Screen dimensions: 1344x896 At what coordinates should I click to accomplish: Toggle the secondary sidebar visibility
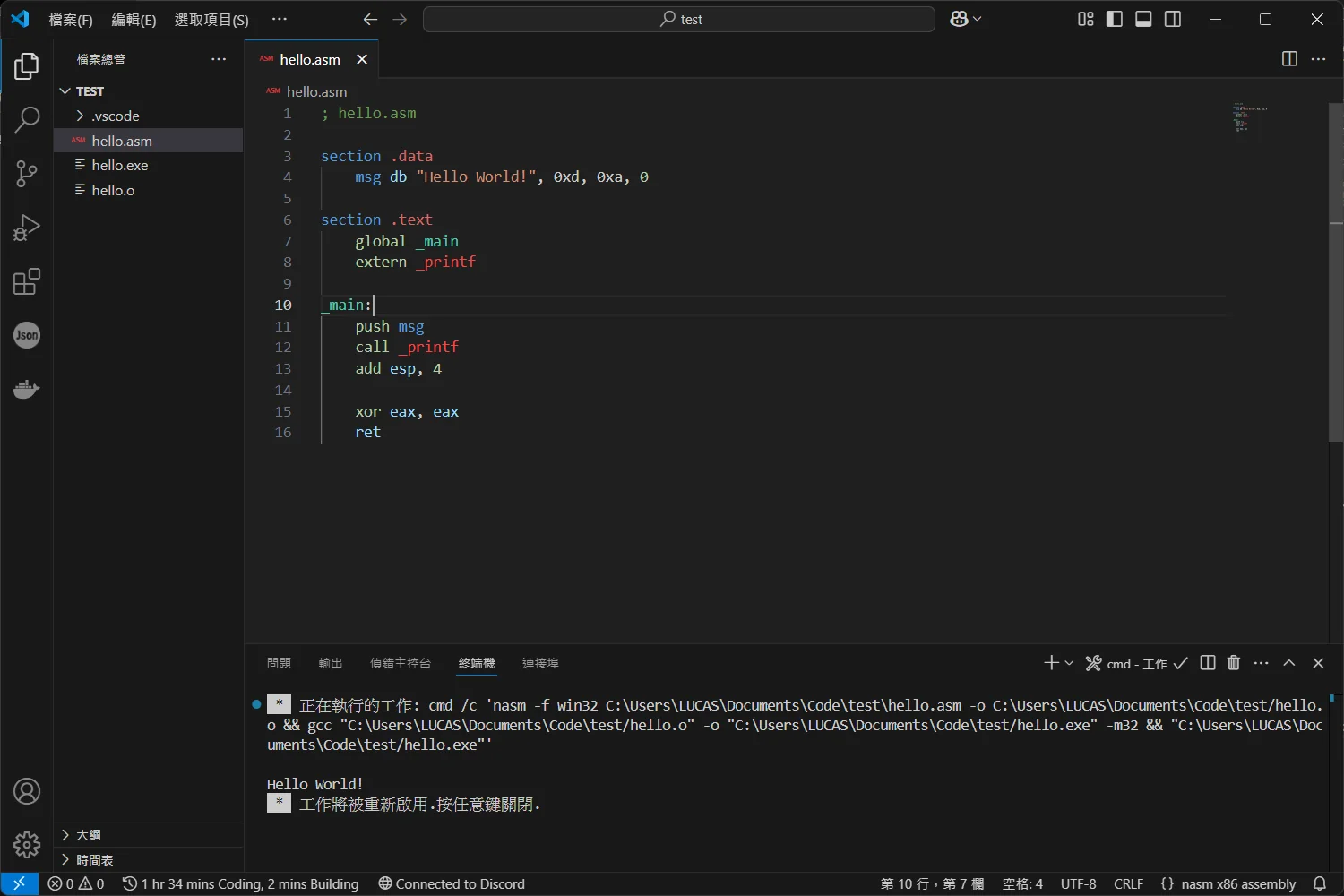click(1173, 19)
